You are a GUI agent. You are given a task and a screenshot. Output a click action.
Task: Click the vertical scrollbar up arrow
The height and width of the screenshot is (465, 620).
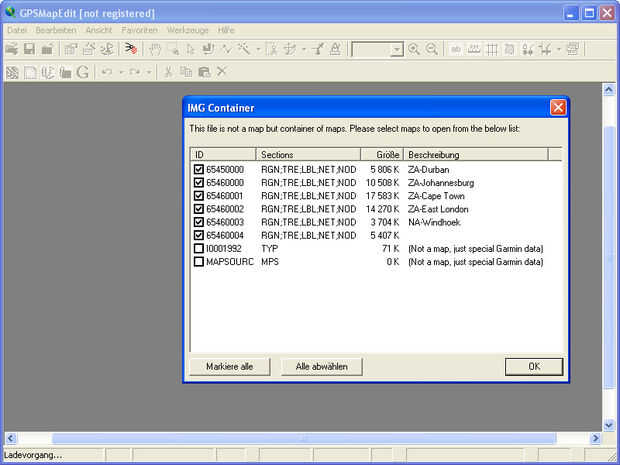(609, 90)
